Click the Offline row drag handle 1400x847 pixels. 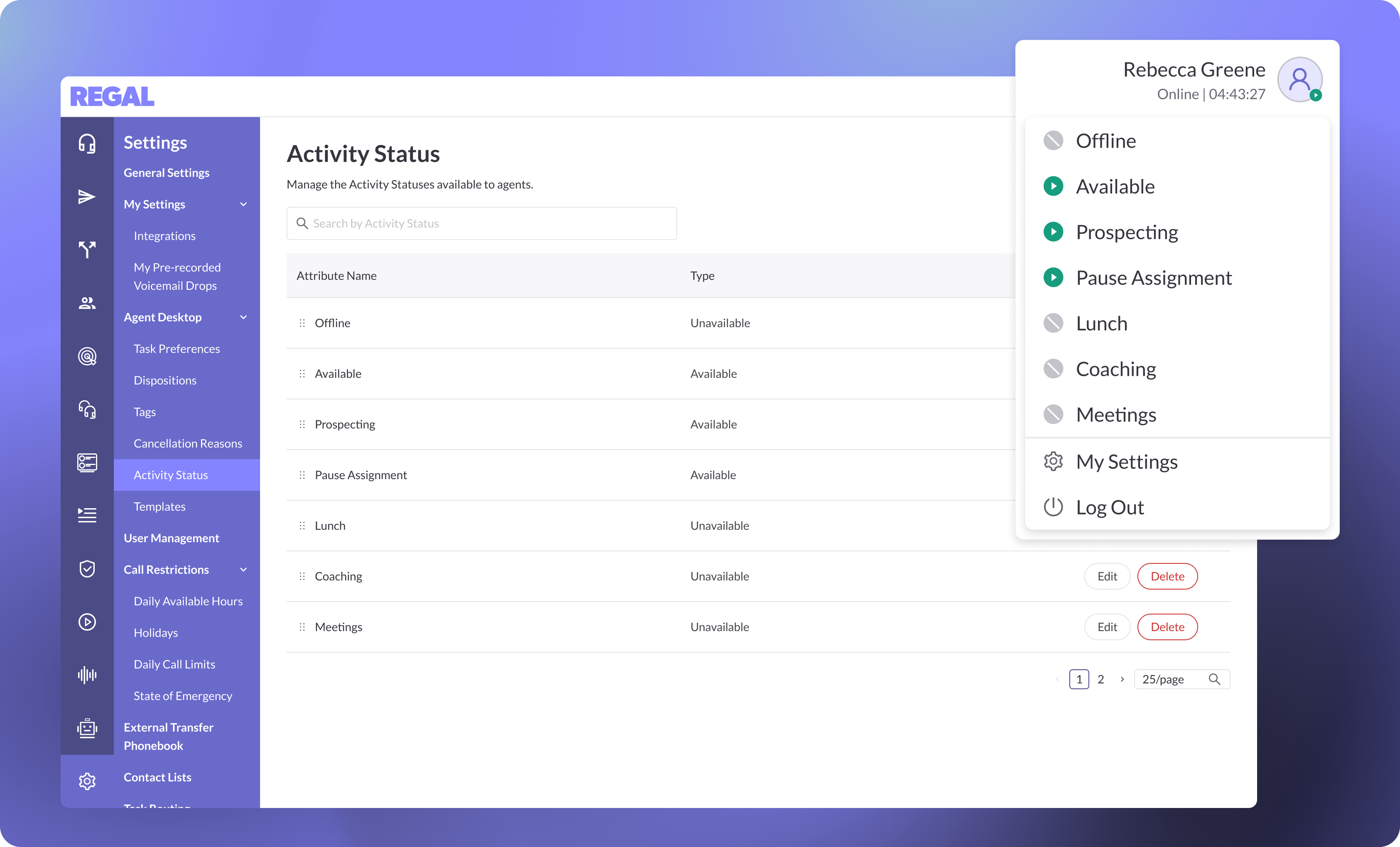click(x=302, y=323)
